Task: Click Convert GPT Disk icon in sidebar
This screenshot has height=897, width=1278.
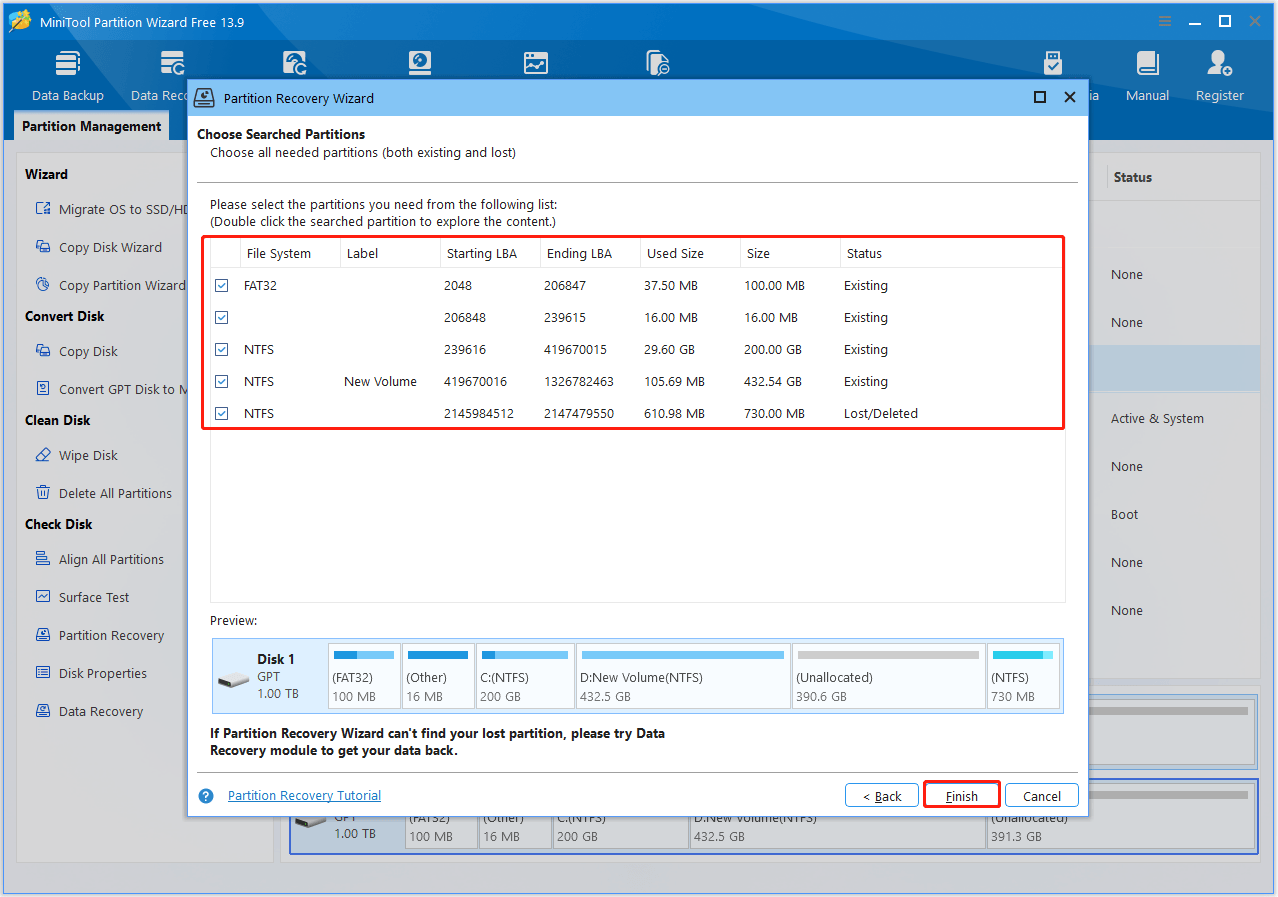Action: 43,389
